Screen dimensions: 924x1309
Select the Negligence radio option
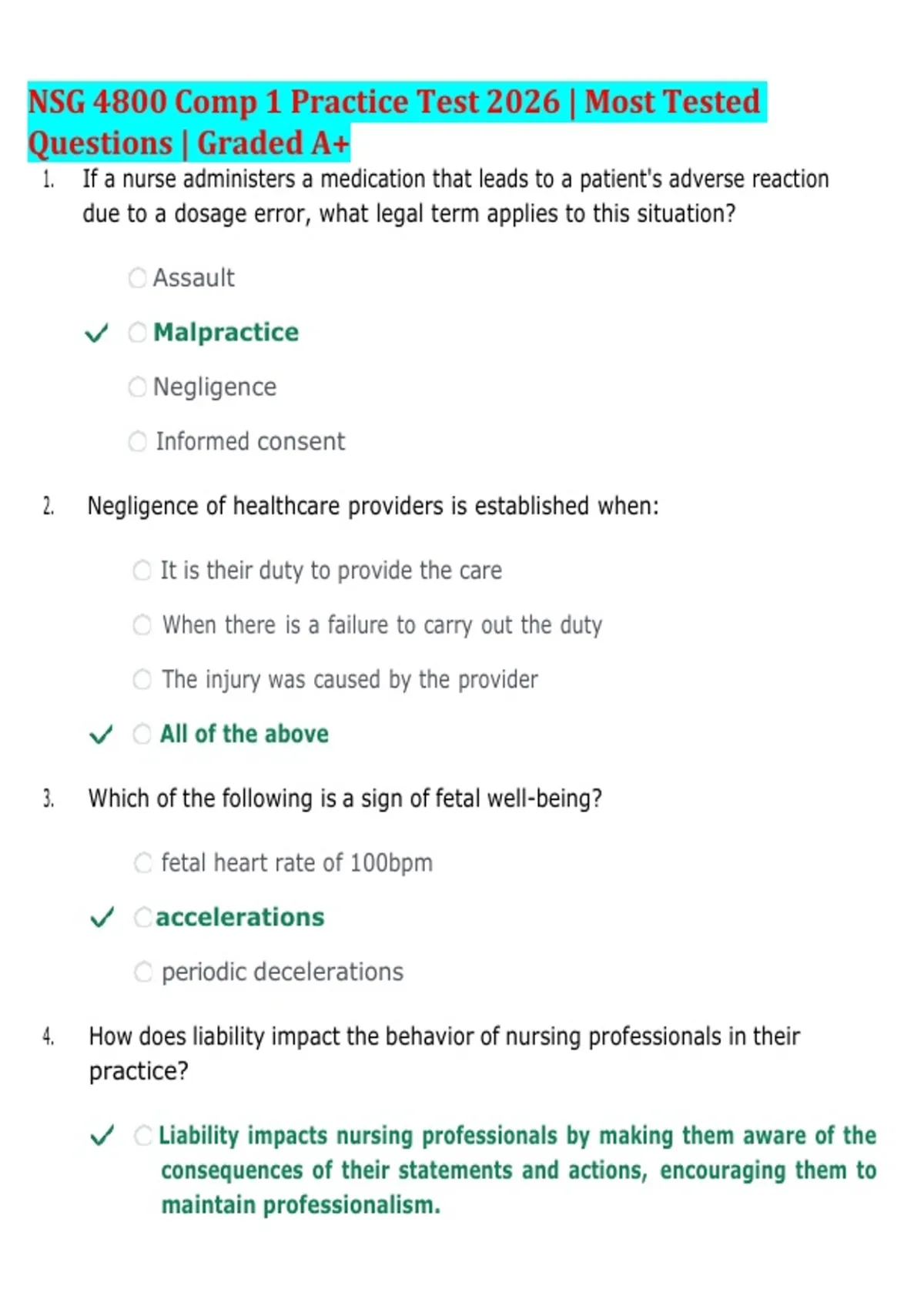tap(137, 387)
